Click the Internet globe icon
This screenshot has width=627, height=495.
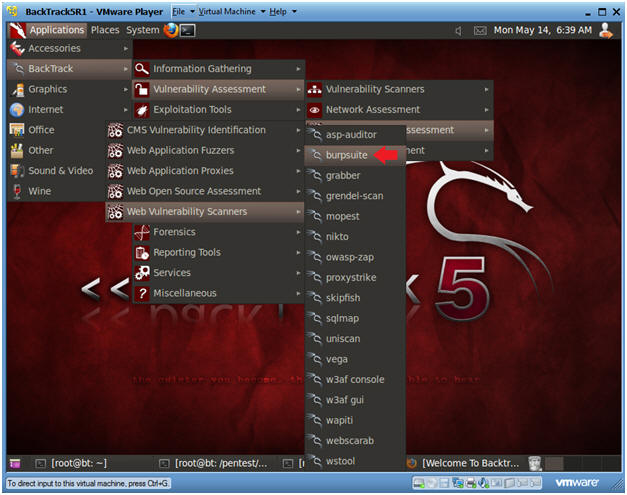[17, 110]
